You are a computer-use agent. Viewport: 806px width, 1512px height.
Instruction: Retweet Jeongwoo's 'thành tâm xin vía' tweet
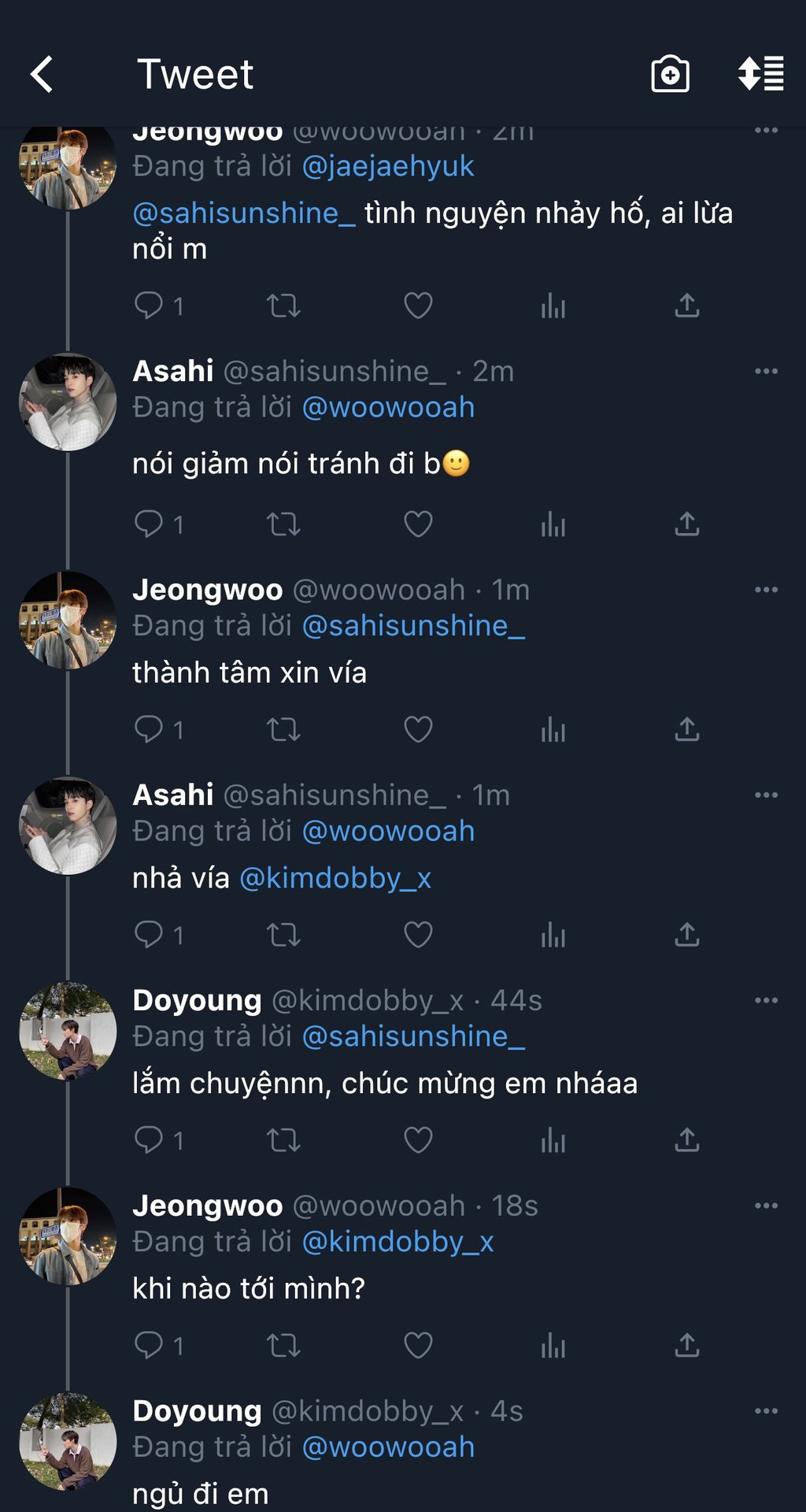click(283, 729)
